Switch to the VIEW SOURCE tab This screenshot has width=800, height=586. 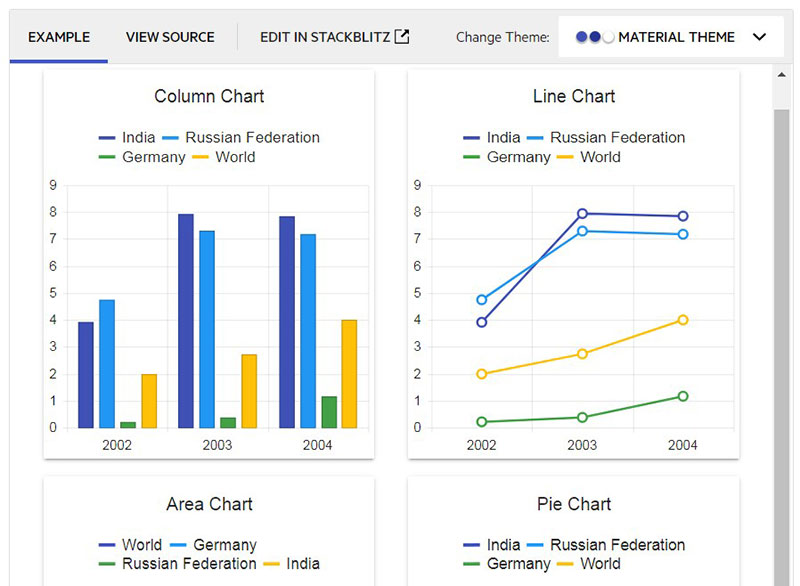170,37
